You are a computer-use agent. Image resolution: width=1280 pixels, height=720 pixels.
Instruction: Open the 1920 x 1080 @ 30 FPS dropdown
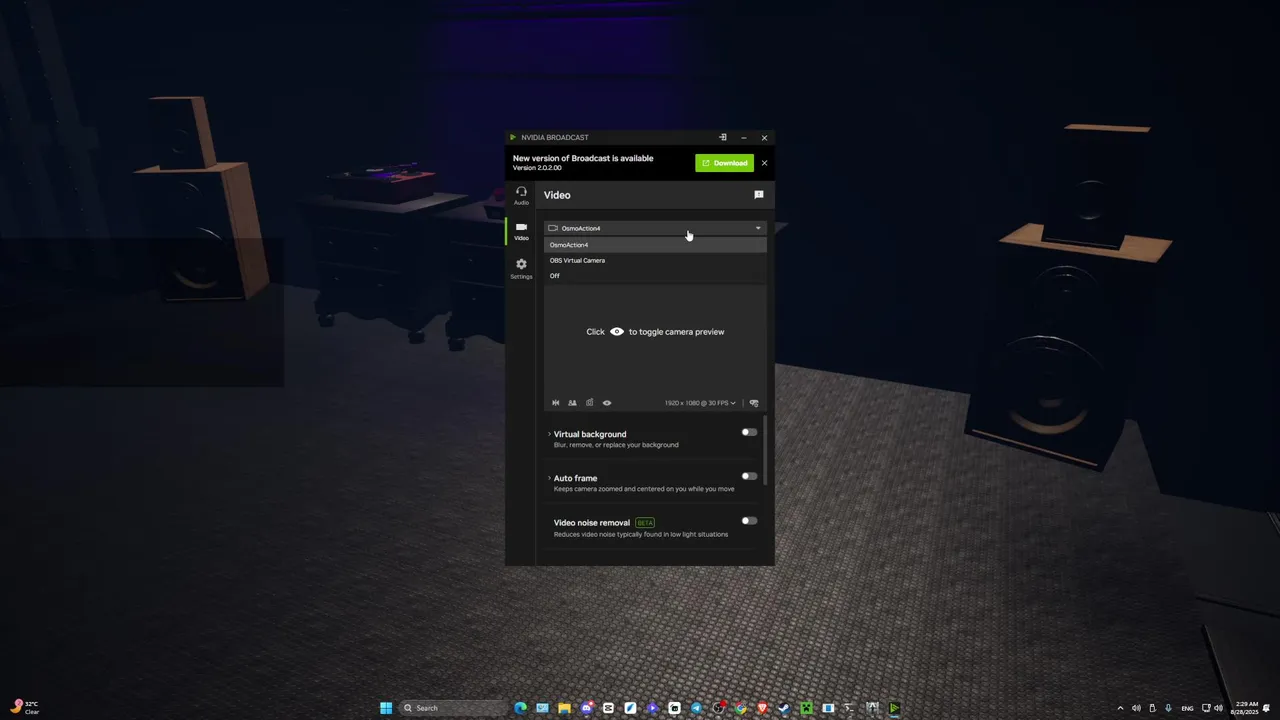(700, 403)
